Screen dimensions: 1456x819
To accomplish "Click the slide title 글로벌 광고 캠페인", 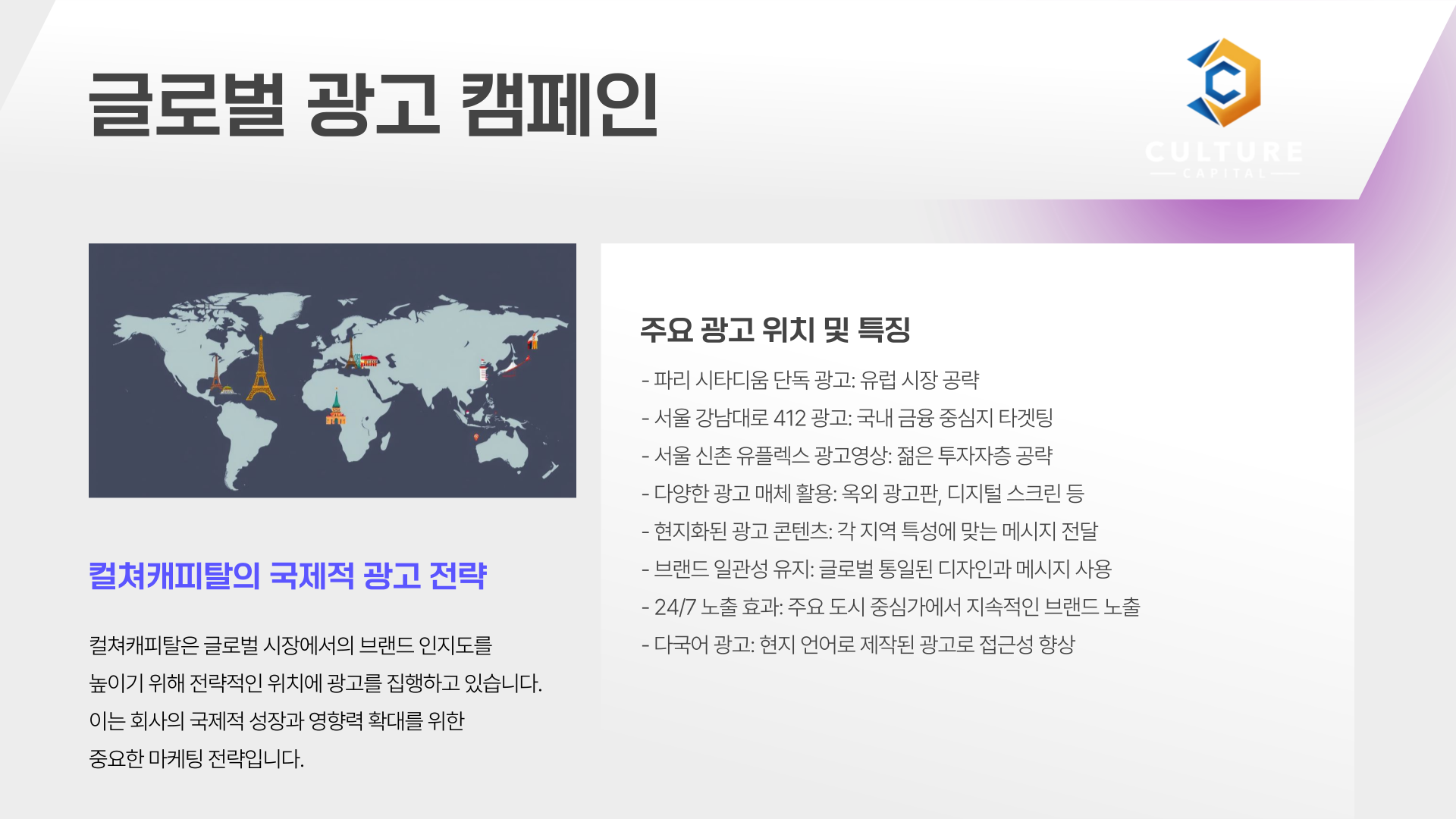I will (373, 105).
